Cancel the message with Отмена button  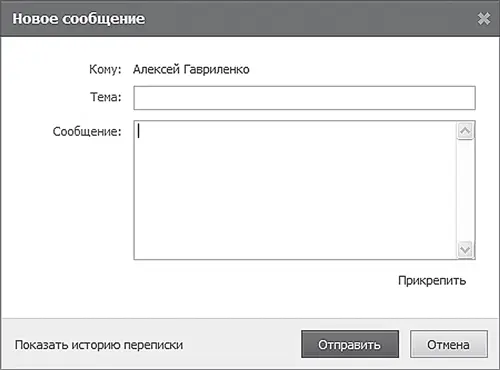point(449,344)
